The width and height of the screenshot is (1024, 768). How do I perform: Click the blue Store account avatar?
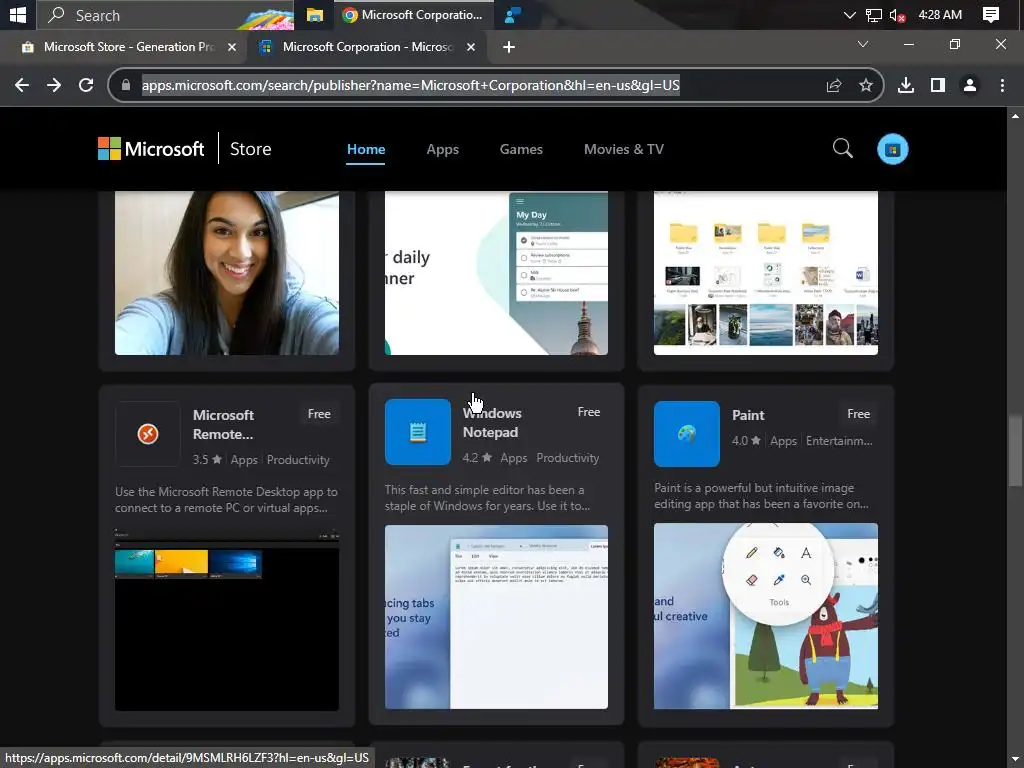coord(893,150)
